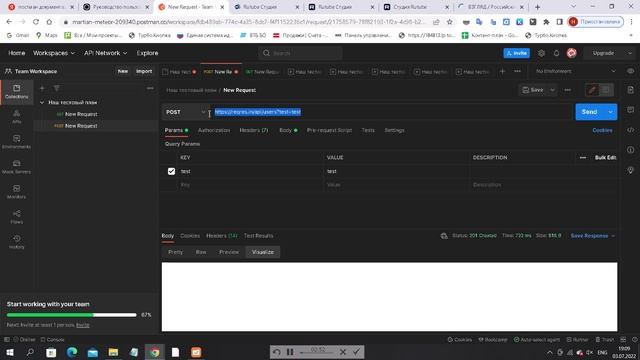Open more actions dots beside Save
The width and height of the screenshot is (640, 360).
point(568,90)
